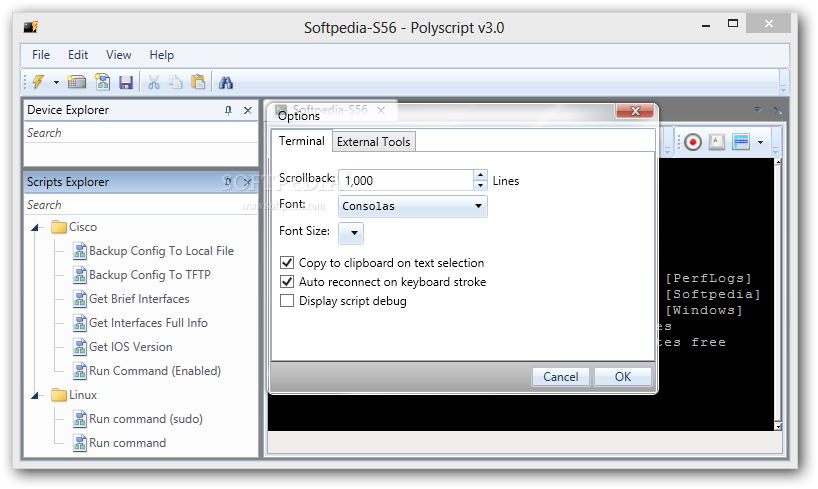Viewport: 818px width, 489px height.
Task: Open dropdown arrow next to the table icon
Action: [x=760, y=142]
